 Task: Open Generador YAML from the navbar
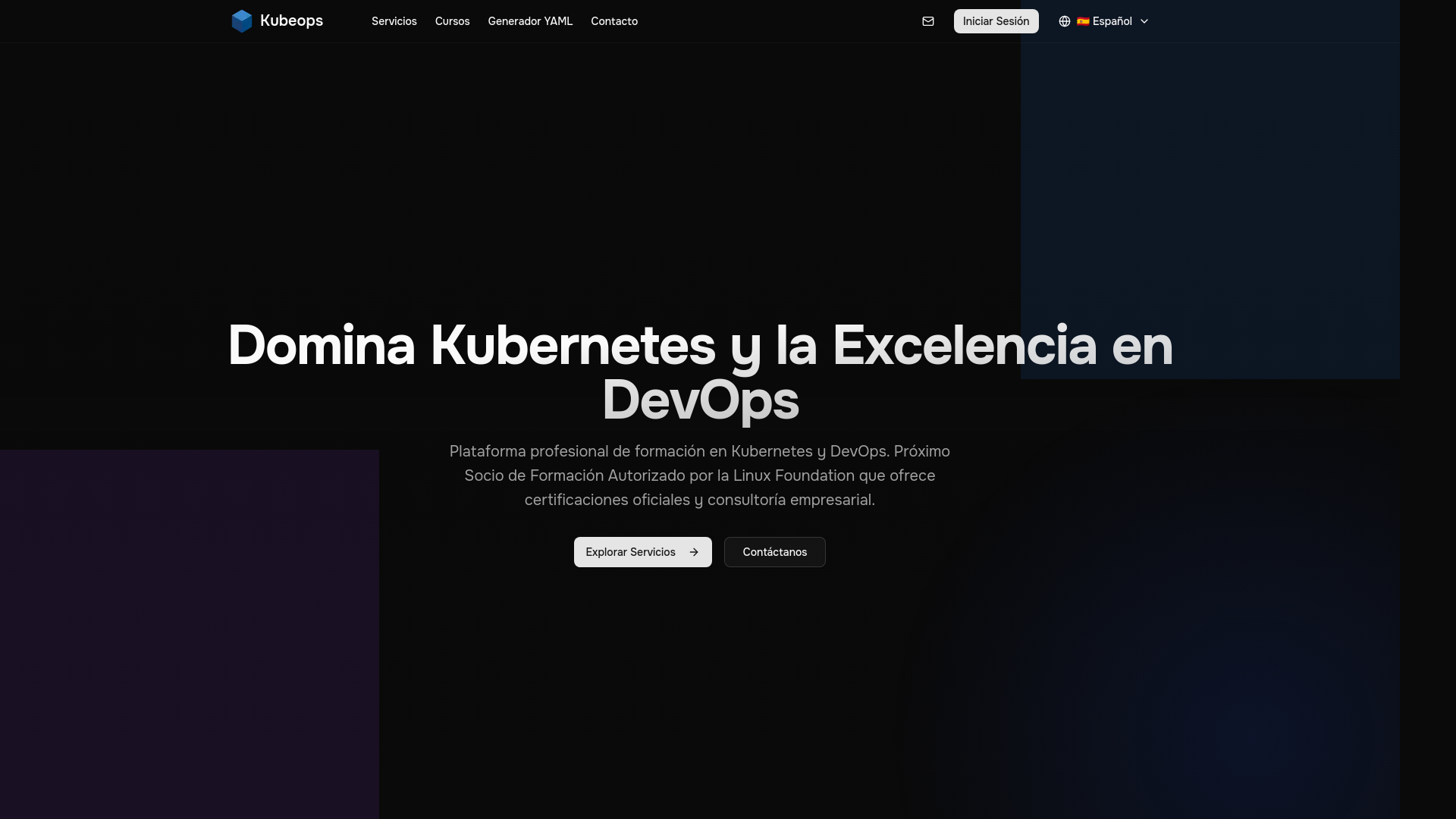[x=530, y=21]
